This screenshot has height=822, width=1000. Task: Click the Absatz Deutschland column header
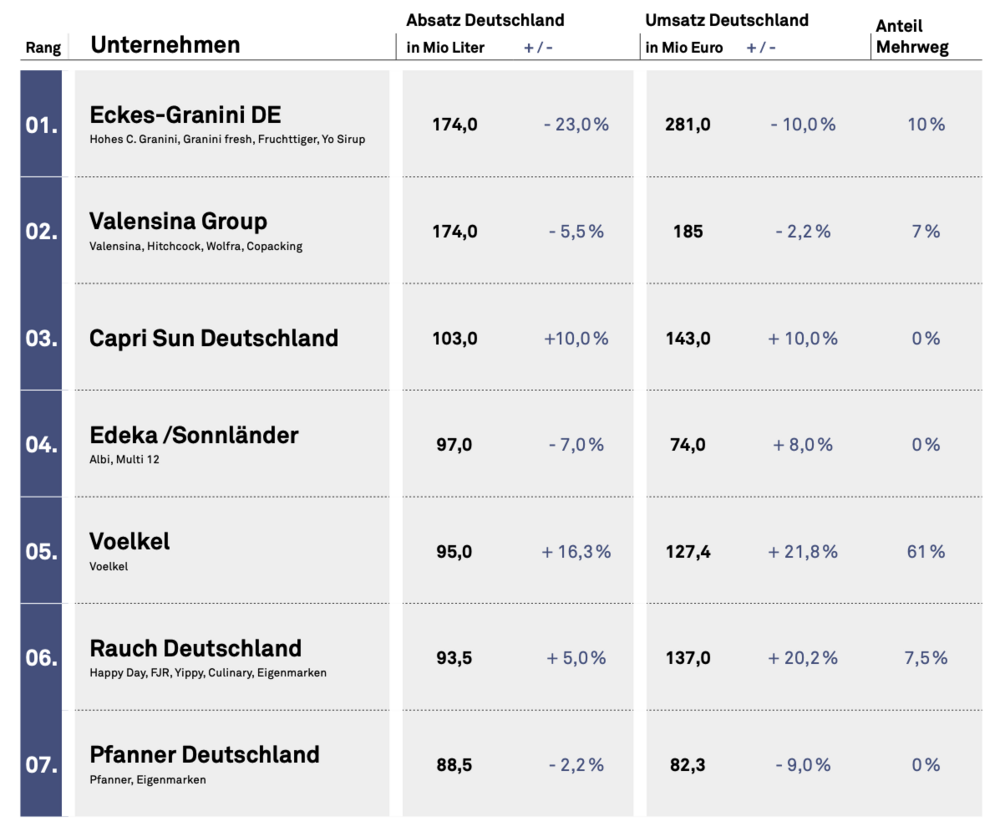click(x=485, y=20)
